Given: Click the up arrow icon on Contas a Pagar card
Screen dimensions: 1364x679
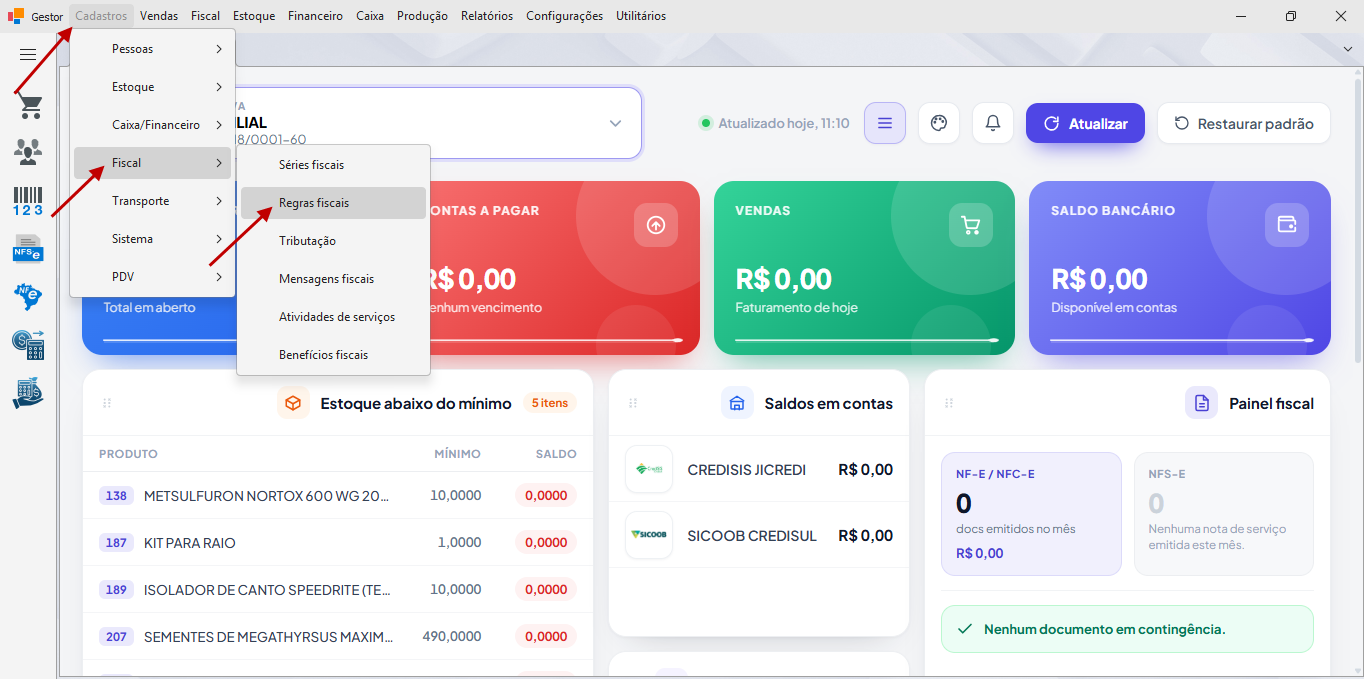Looking at the screenshot, I should (656, 225).
